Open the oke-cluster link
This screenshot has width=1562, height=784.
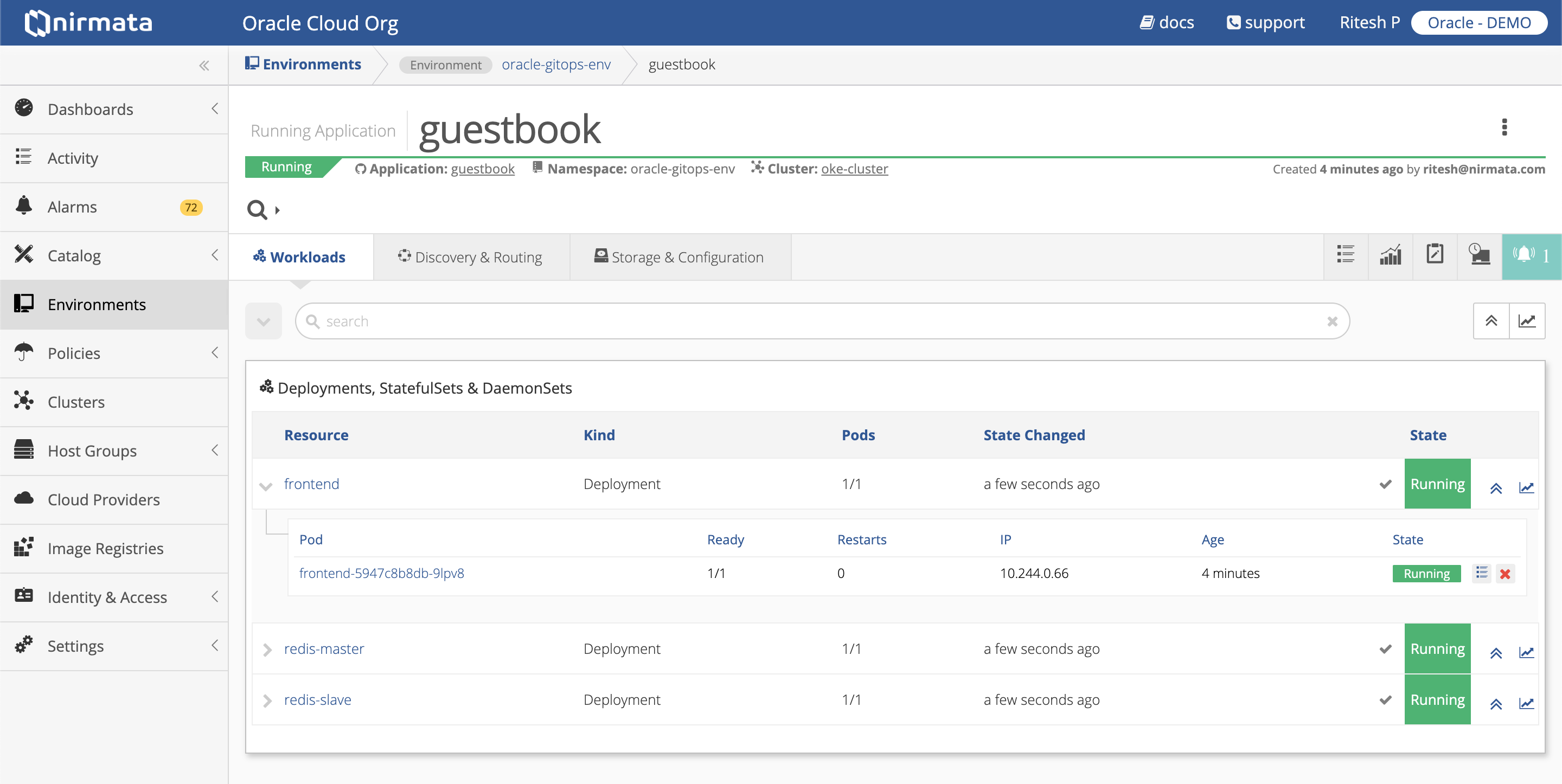coord(854,169)
